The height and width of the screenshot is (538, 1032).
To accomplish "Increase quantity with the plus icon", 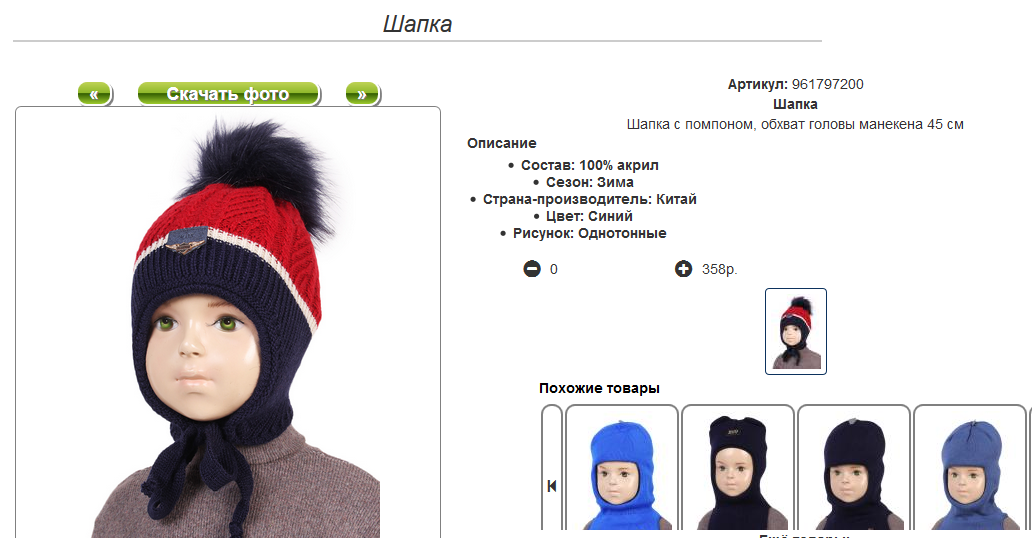I will [x=683, y=269].
